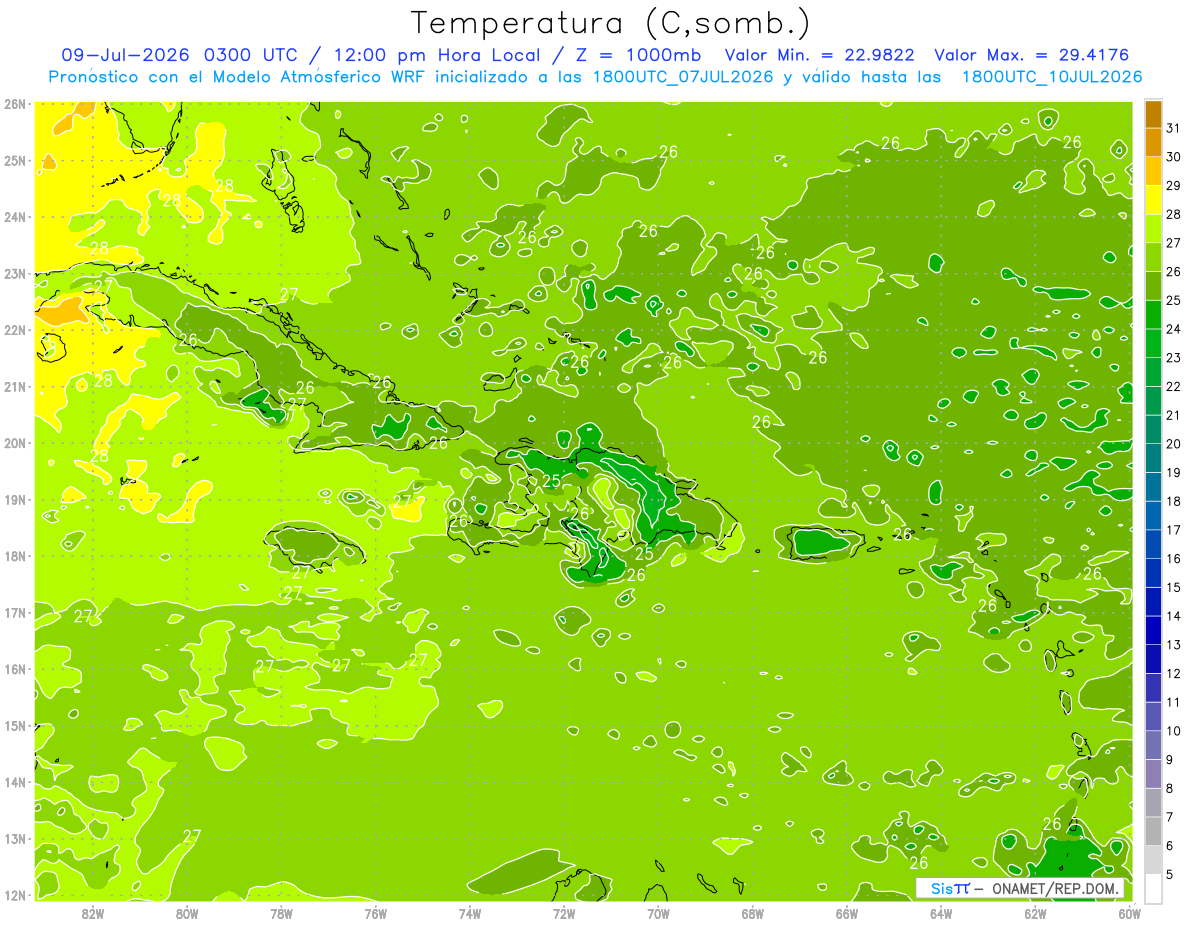Click the blue swatch between 15 and 16

click(x=1153, y=573)
